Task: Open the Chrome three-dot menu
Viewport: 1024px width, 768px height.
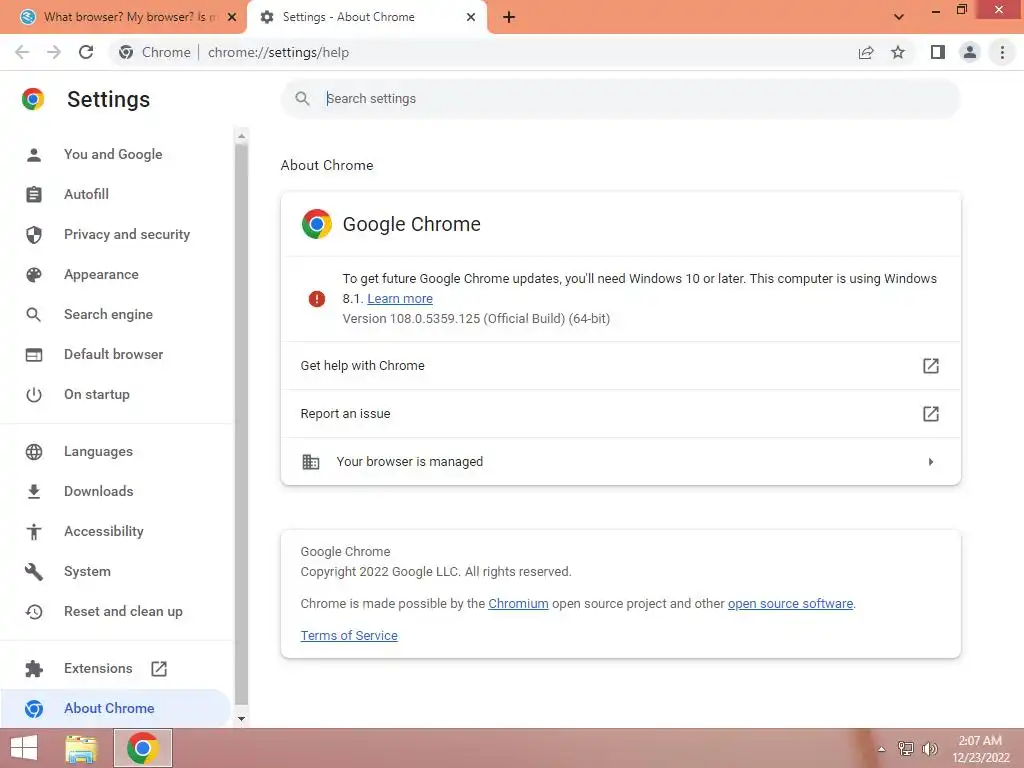Action: (1002, 52)
